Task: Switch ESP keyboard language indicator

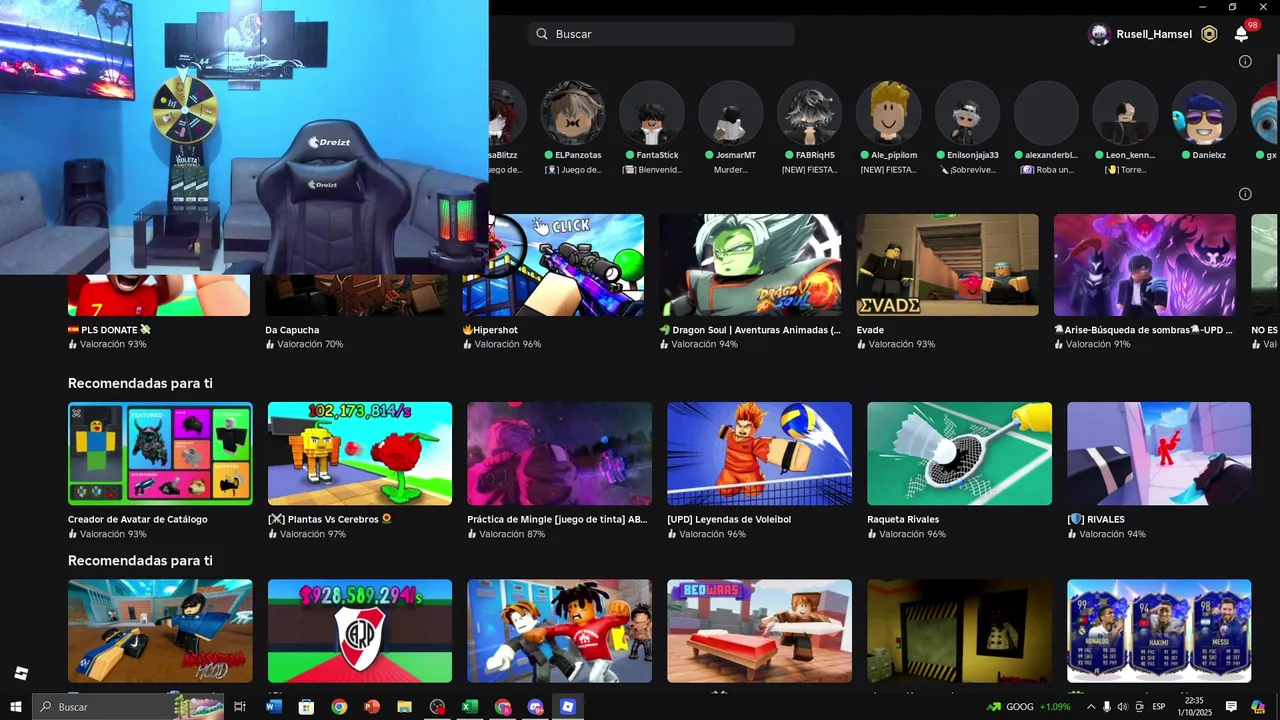Action: 1159,707
